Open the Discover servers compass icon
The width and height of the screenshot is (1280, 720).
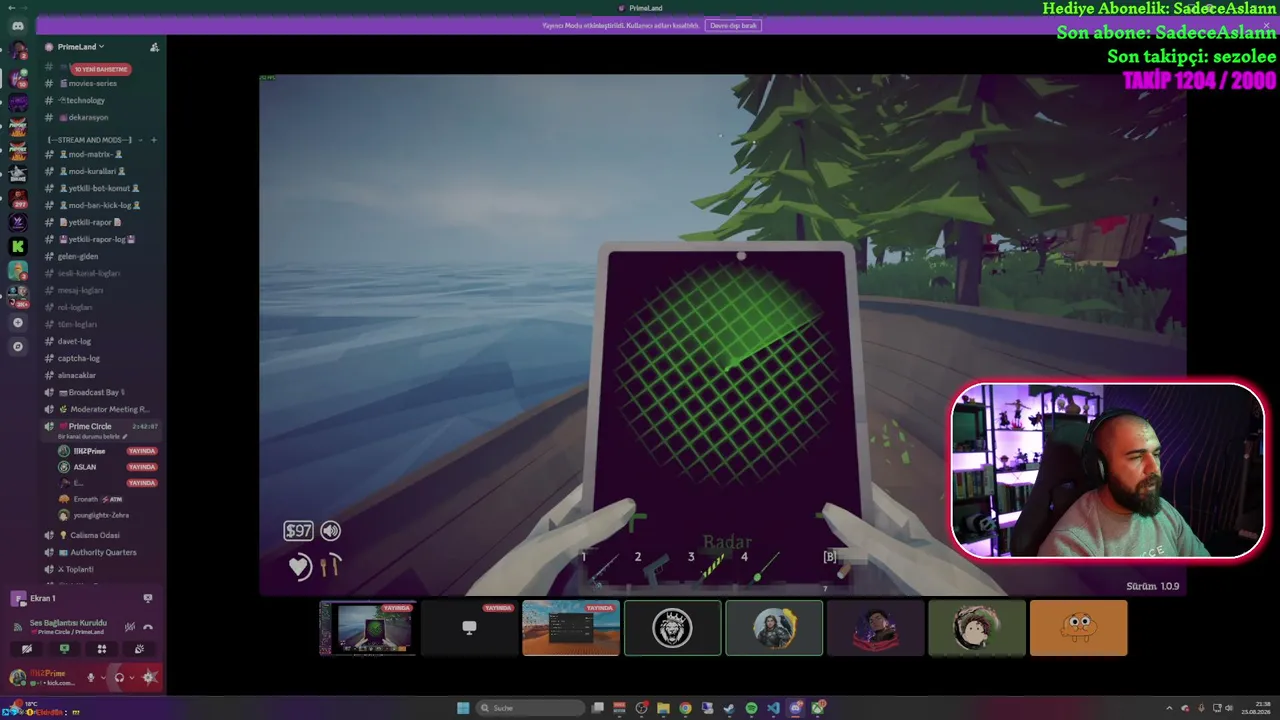pyautogui.click(x=17, y=347)
